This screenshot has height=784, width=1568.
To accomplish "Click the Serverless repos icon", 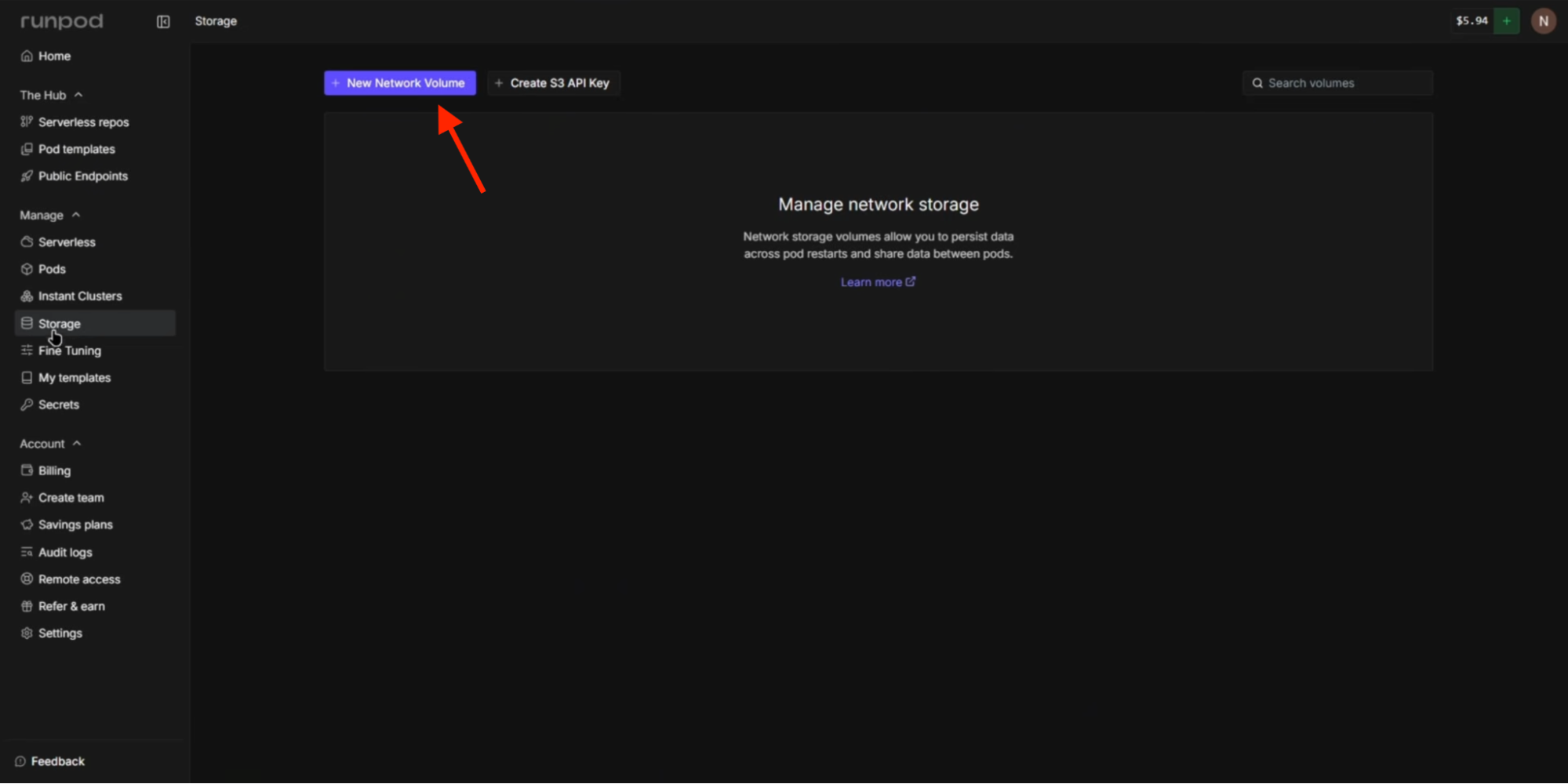I will coord(27,122).
